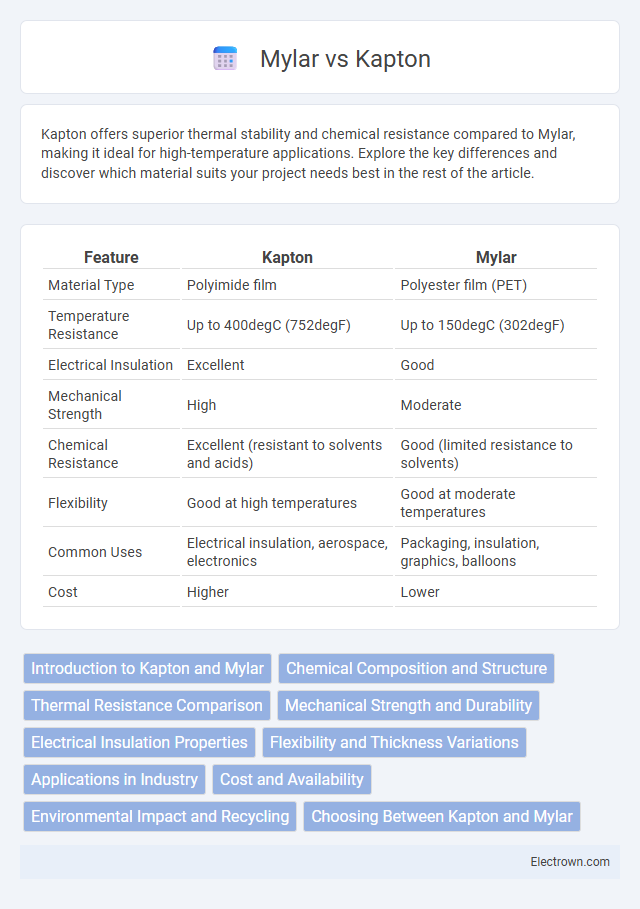
Task: Click the Temperature Resistance row label
Action: pyautogui.click(x=89, y=325)
